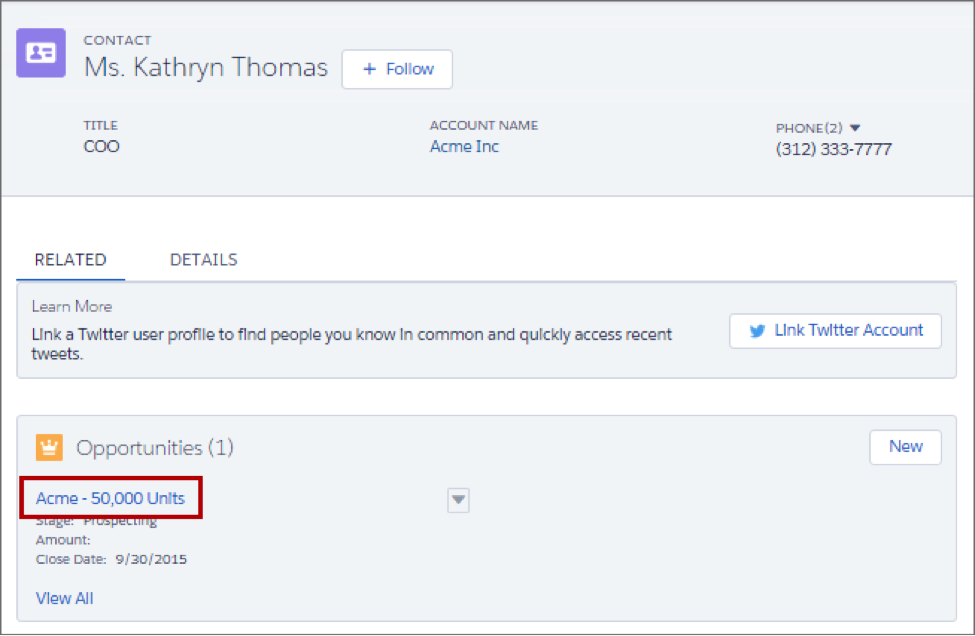Switch to the Details tab

click(x=203, y=260)
